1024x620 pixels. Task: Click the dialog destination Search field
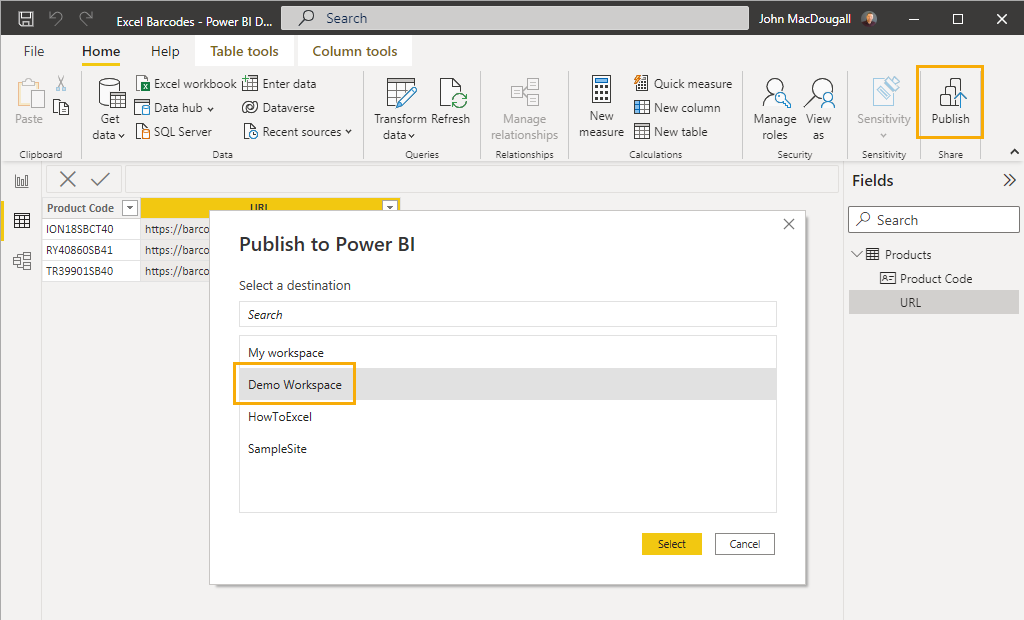(507, 314)
